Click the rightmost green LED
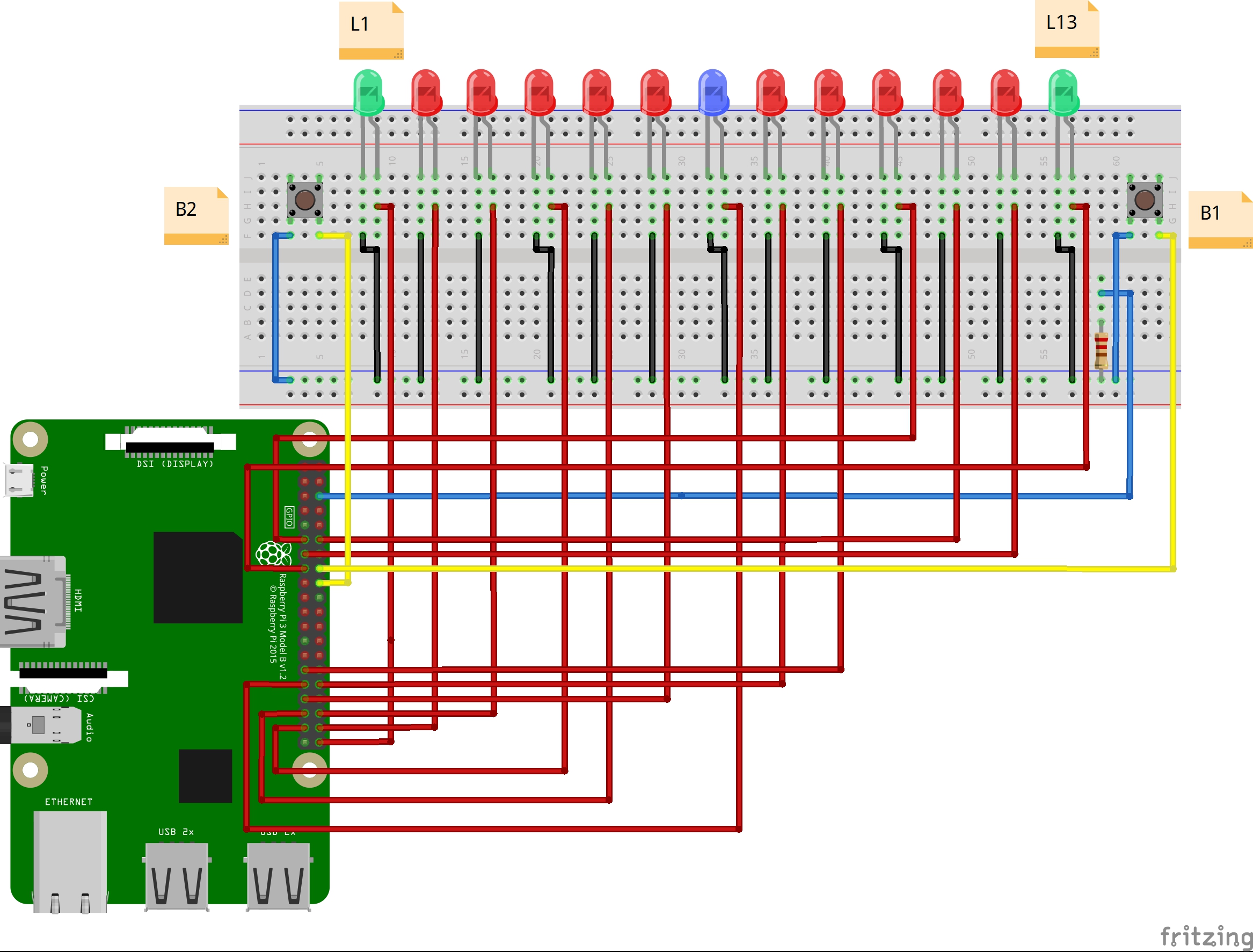Viewport: 1253px width, 952px height. click(1063, 92)
